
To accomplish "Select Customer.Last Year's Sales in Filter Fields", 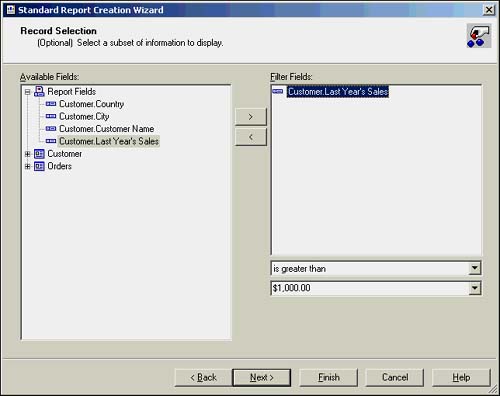I will pyautogui.click(x=338, y=92).
